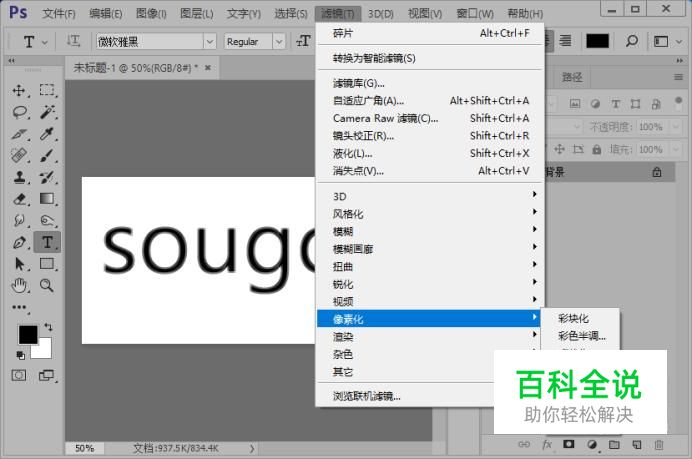
Task: Select the Gradient tool
Action: (x=47, y=199)
